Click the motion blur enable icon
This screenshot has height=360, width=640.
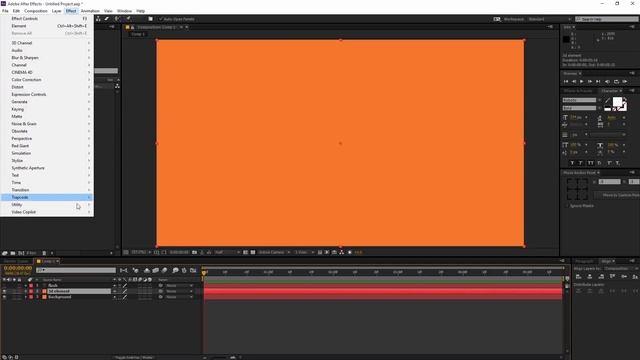(x=164, y=270)
